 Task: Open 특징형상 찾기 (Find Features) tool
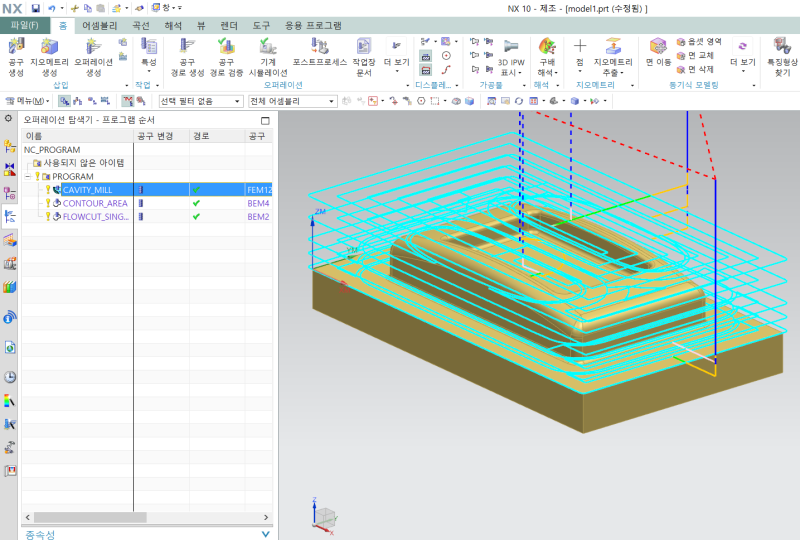(x=783, y=52)
